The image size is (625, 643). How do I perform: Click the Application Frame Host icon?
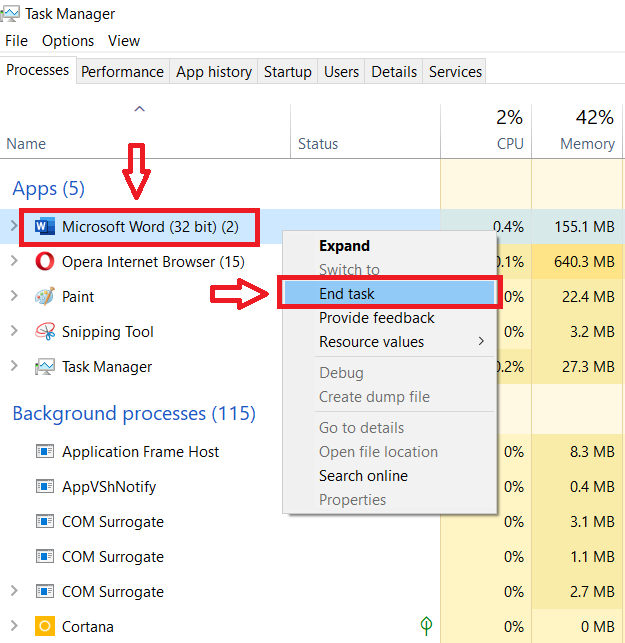click(x=45, y=451)
